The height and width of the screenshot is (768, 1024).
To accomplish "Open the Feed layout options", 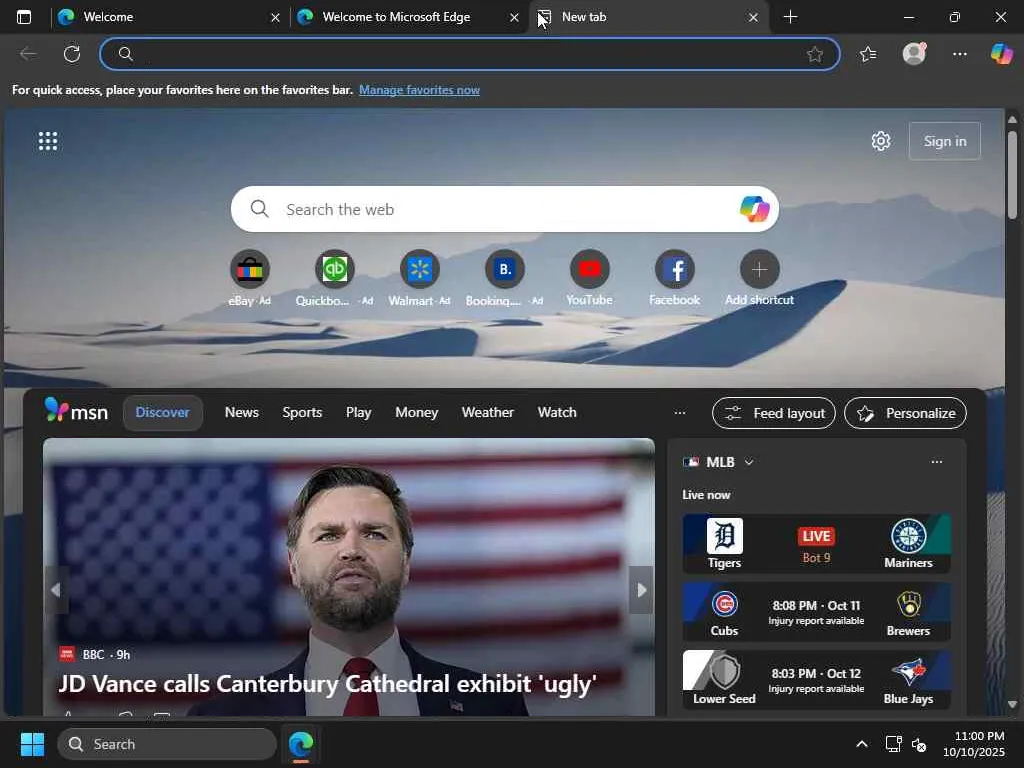I will tap(773, 413).
